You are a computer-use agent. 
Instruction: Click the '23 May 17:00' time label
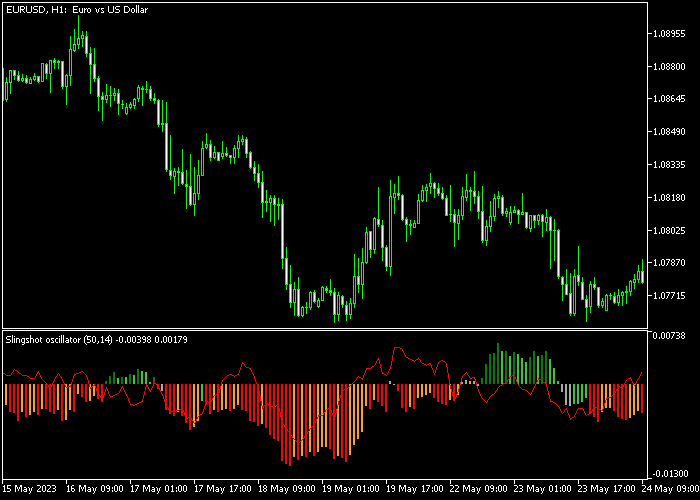coord(607,489)
